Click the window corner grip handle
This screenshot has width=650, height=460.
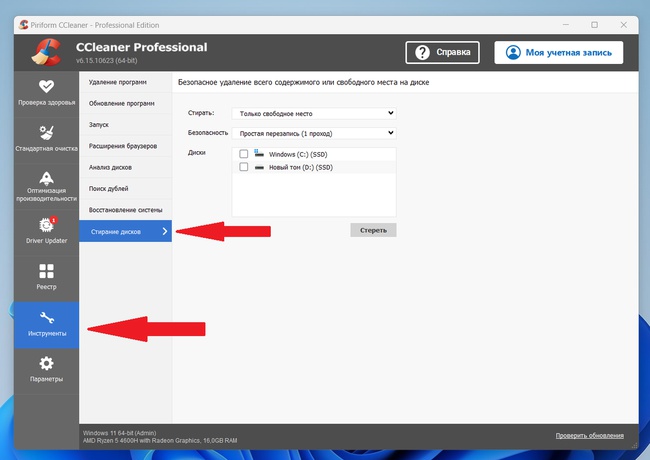[x=634, y=446]
